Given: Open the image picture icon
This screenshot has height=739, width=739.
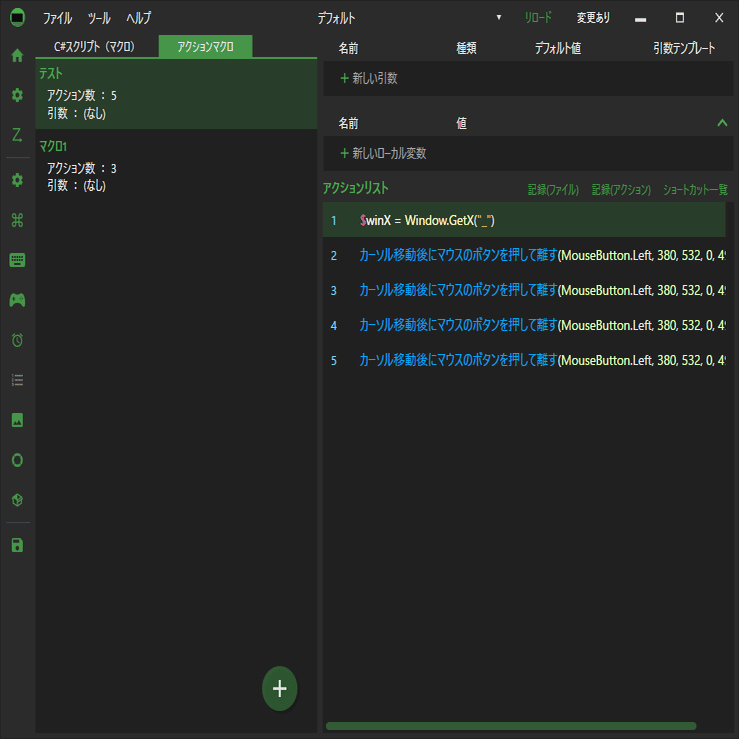Looking at the screenshot, I should pos(17,420).
